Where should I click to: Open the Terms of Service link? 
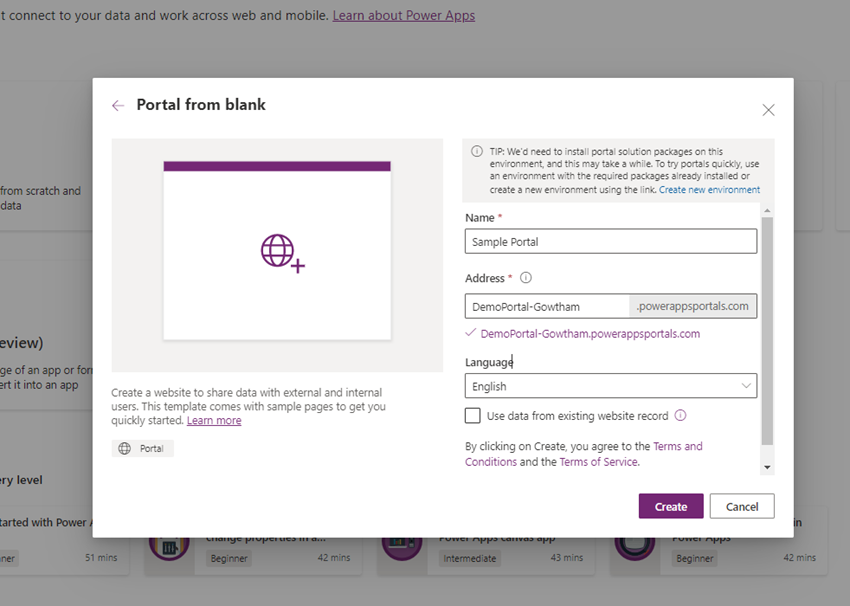coord(599,462)
